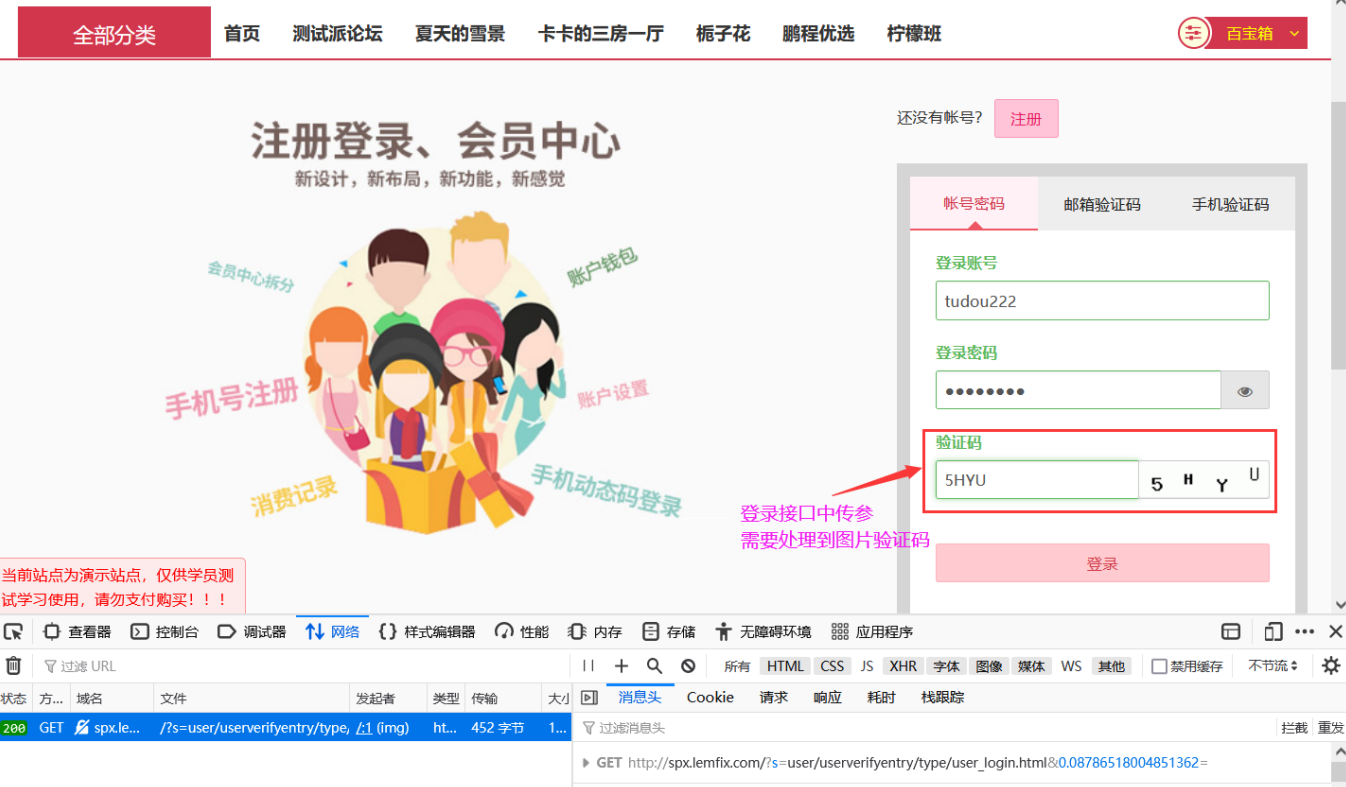Open network settings gear icon
1346x787 pixels.
1330,665
